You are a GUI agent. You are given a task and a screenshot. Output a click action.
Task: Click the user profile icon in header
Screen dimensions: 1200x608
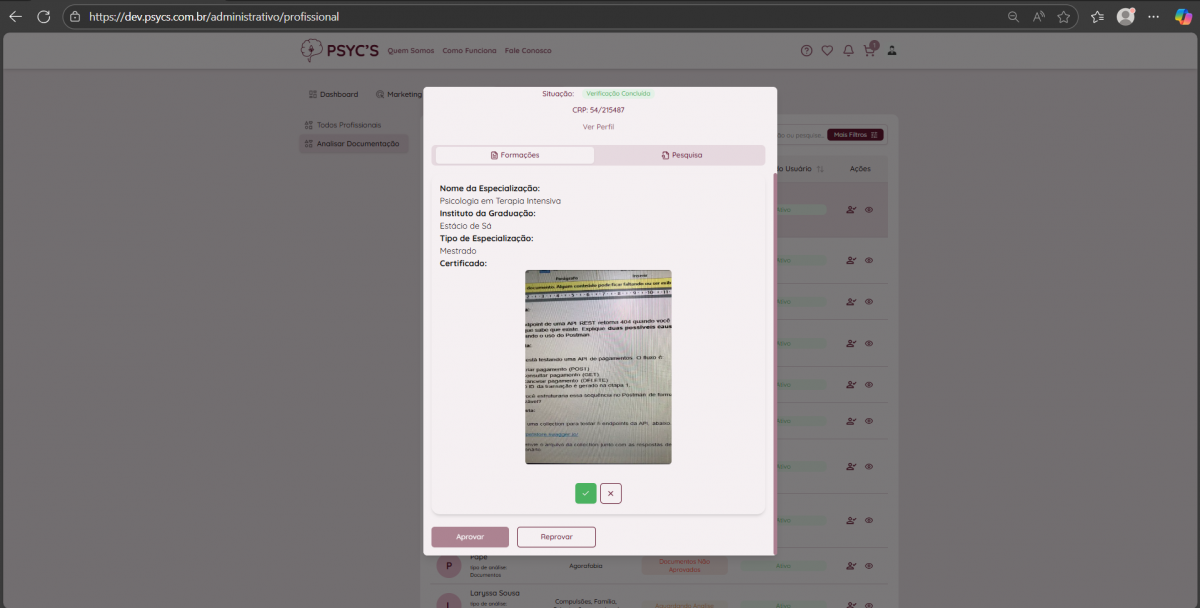click(x=892, y=51)
